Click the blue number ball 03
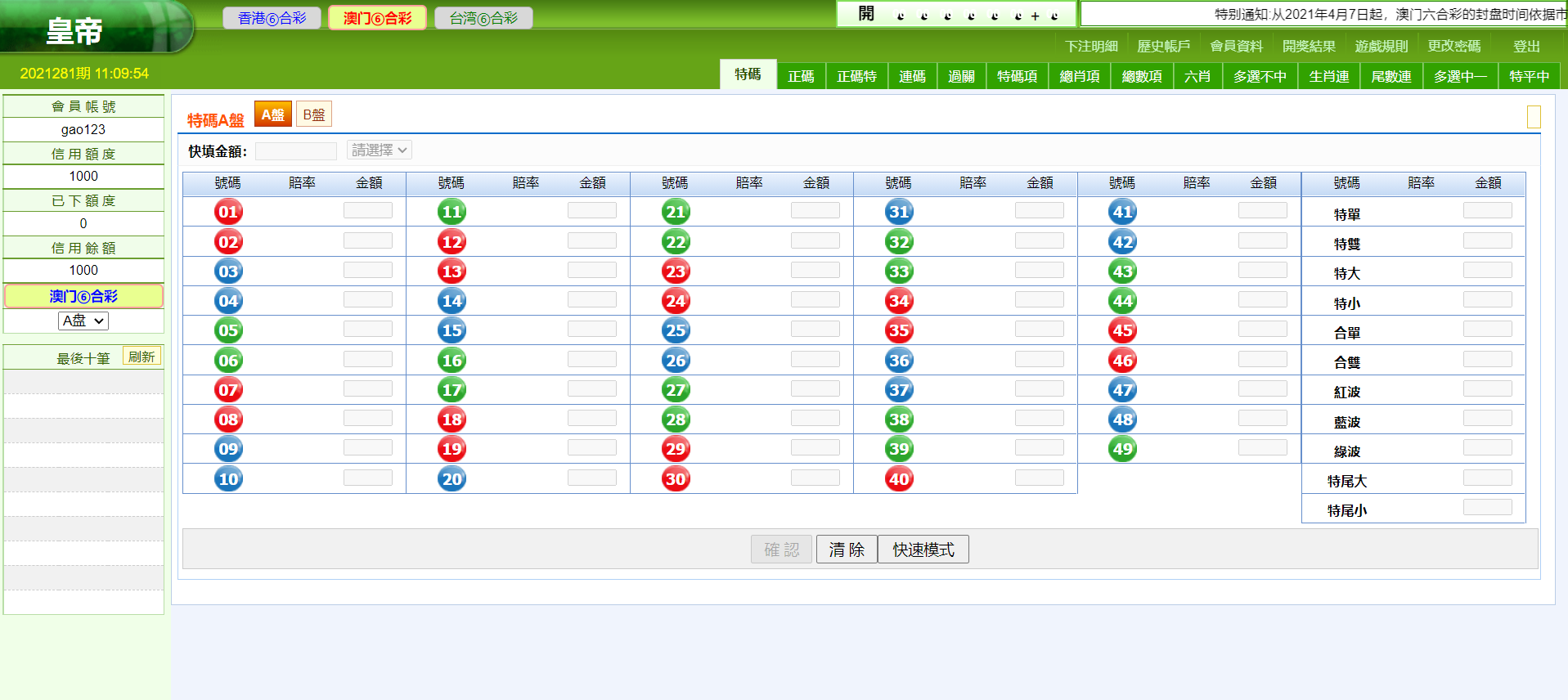 [x=228, y=271]
